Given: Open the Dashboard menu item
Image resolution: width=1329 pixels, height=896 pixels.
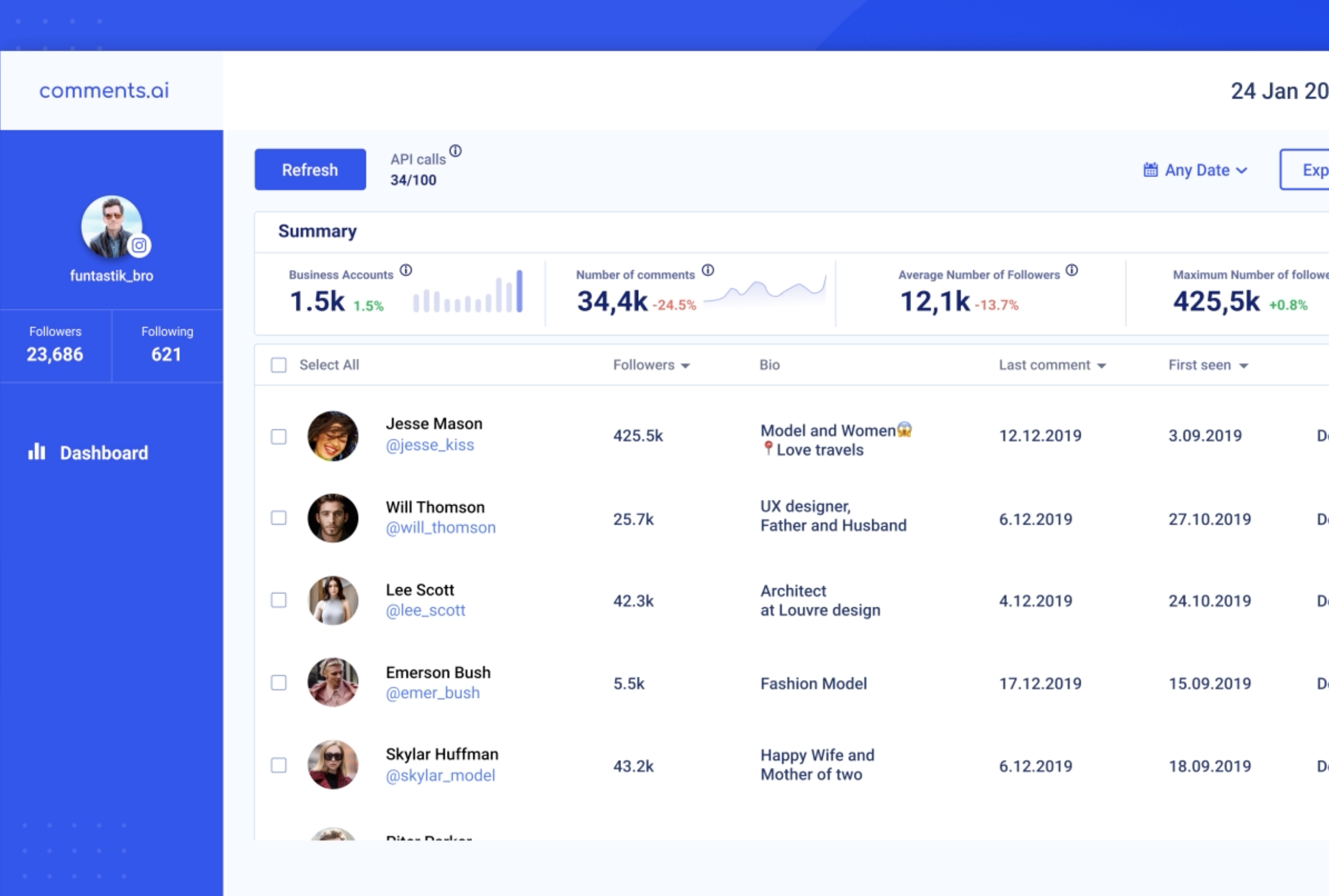Looking at the screenshot, I should tap(103, 453).
